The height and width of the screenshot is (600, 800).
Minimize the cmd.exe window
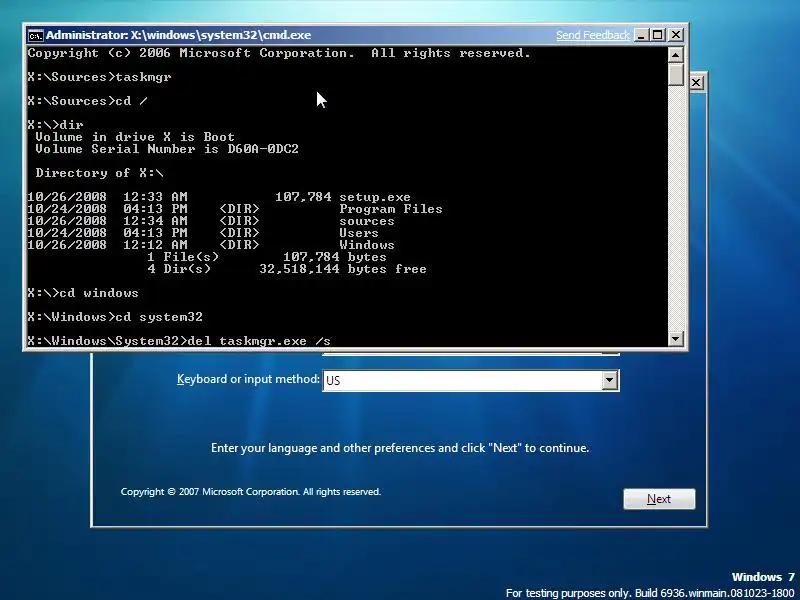(x=640, y=35)
